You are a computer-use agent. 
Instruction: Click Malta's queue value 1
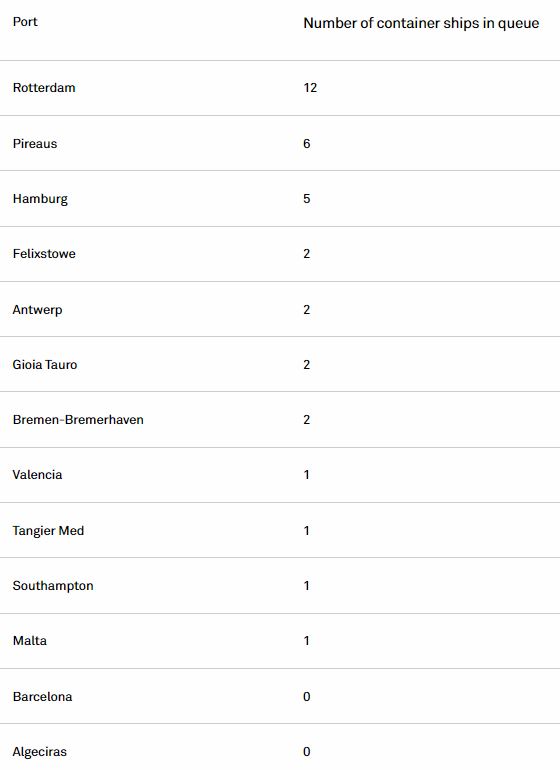(307, 641)
